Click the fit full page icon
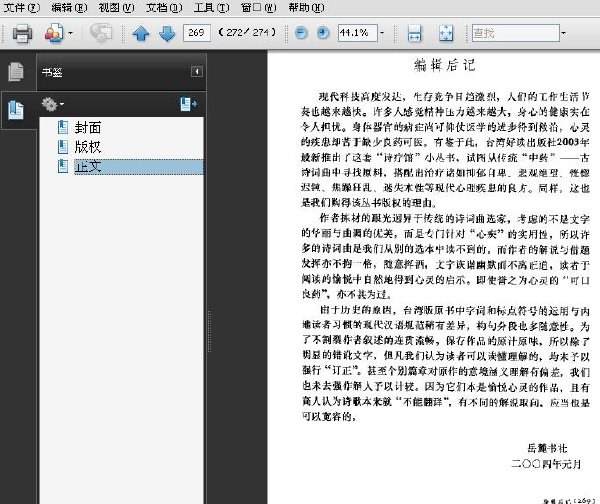The height and width of the screenshot is (504, 600). coord(445,33)
